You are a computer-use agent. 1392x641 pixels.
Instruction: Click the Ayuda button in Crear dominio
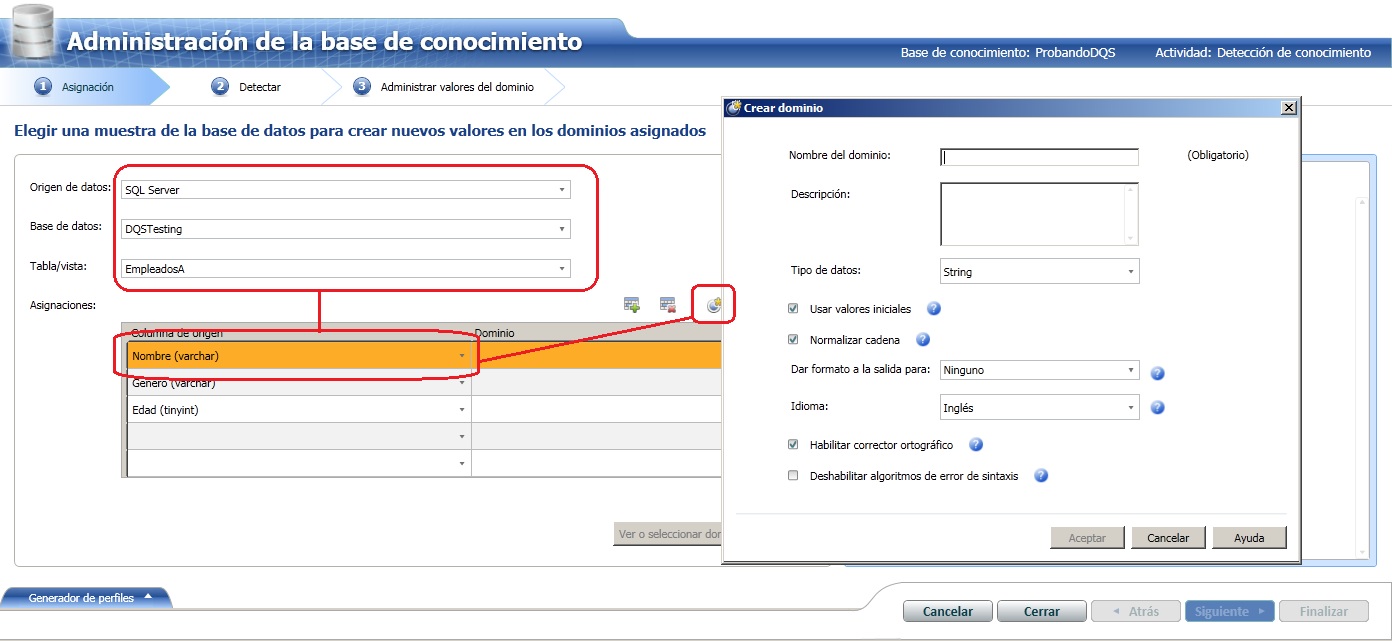tap(1247, 537)
